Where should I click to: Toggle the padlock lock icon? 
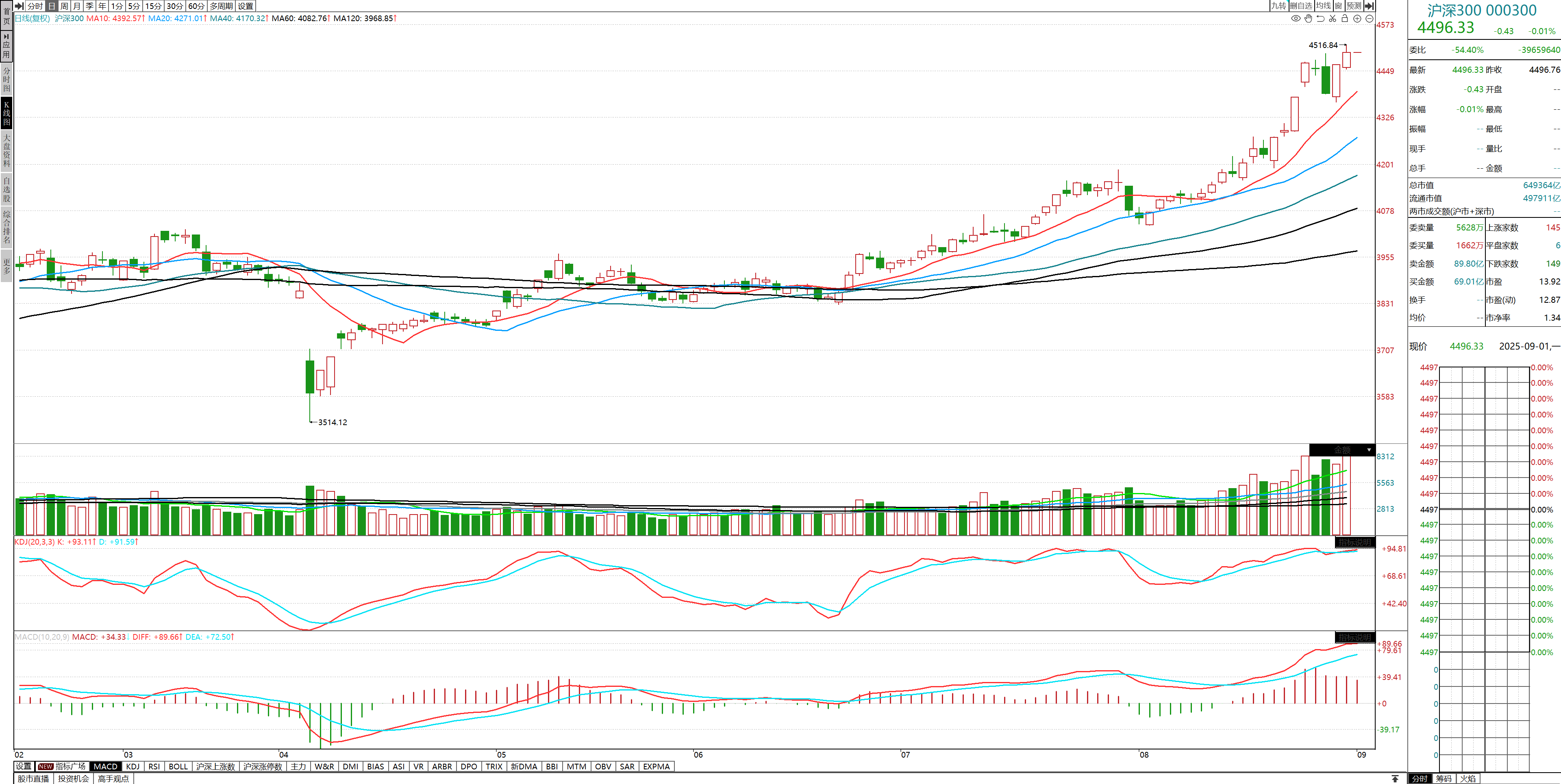click(1345, 19)
